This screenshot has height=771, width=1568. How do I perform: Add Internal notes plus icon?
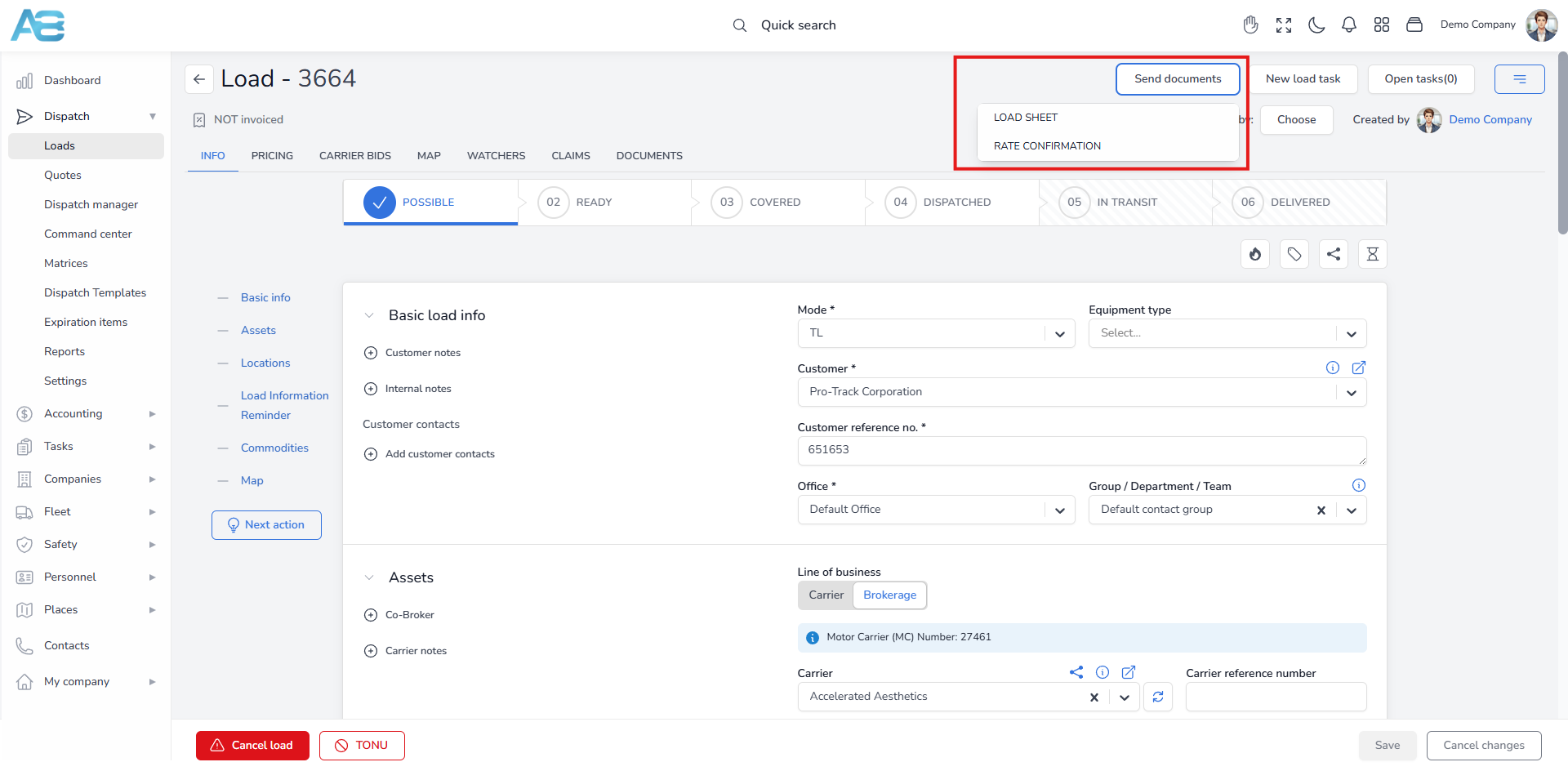click(371, 389)
